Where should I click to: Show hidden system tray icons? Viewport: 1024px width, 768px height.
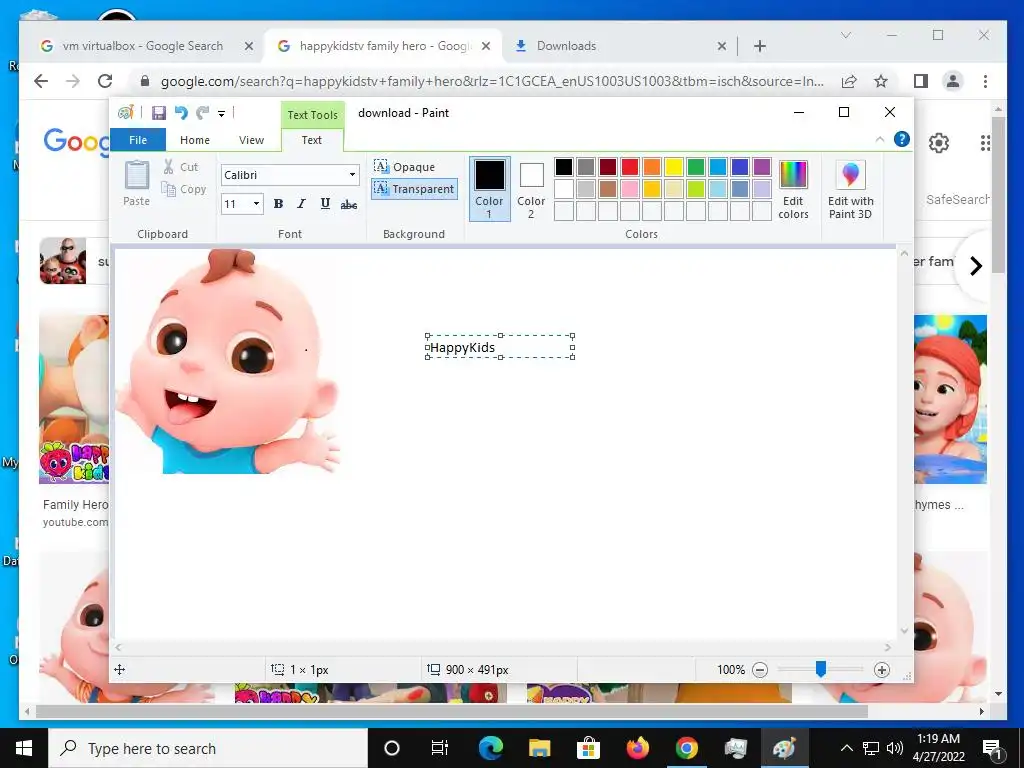click(846, 748)
